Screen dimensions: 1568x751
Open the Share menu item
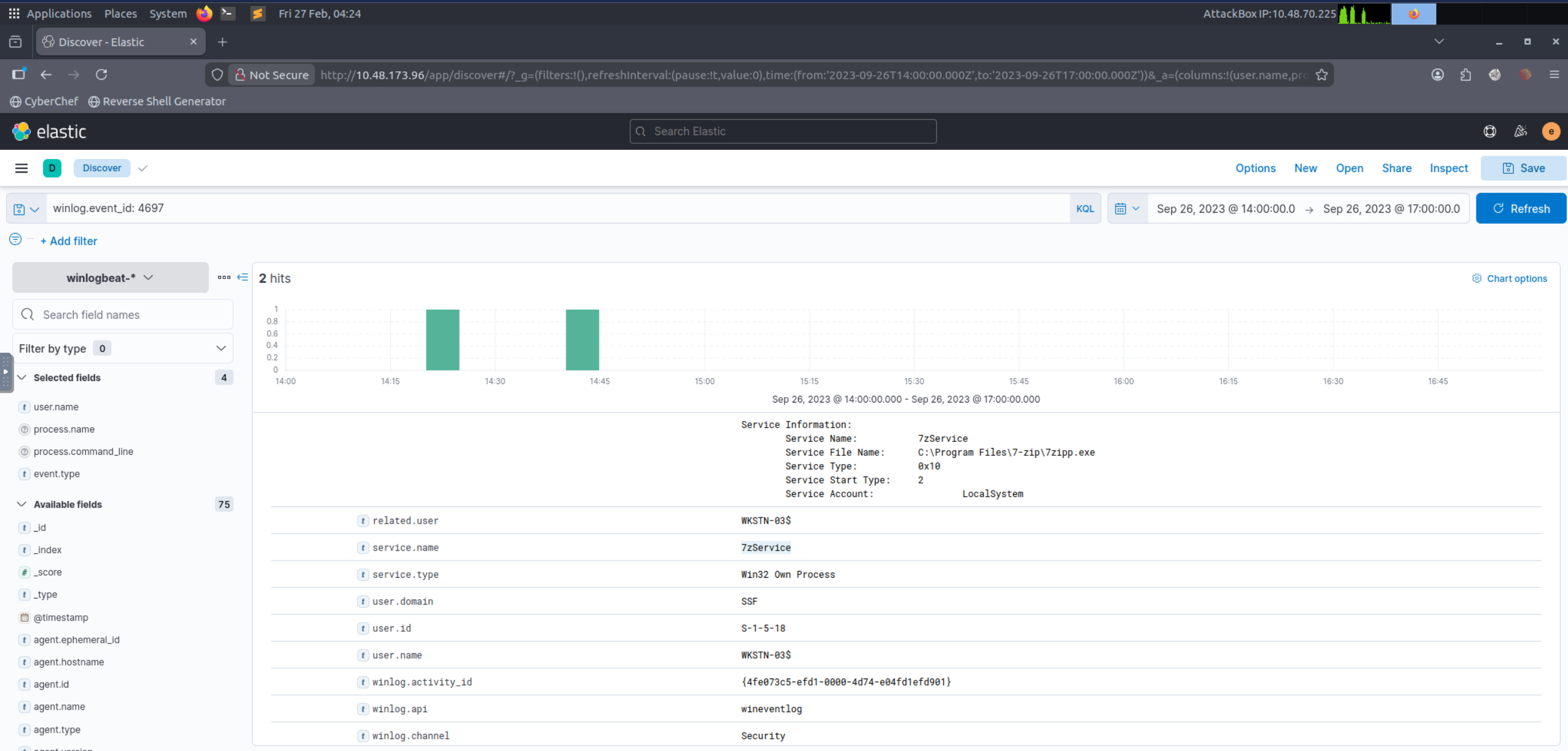point(1396,168)
